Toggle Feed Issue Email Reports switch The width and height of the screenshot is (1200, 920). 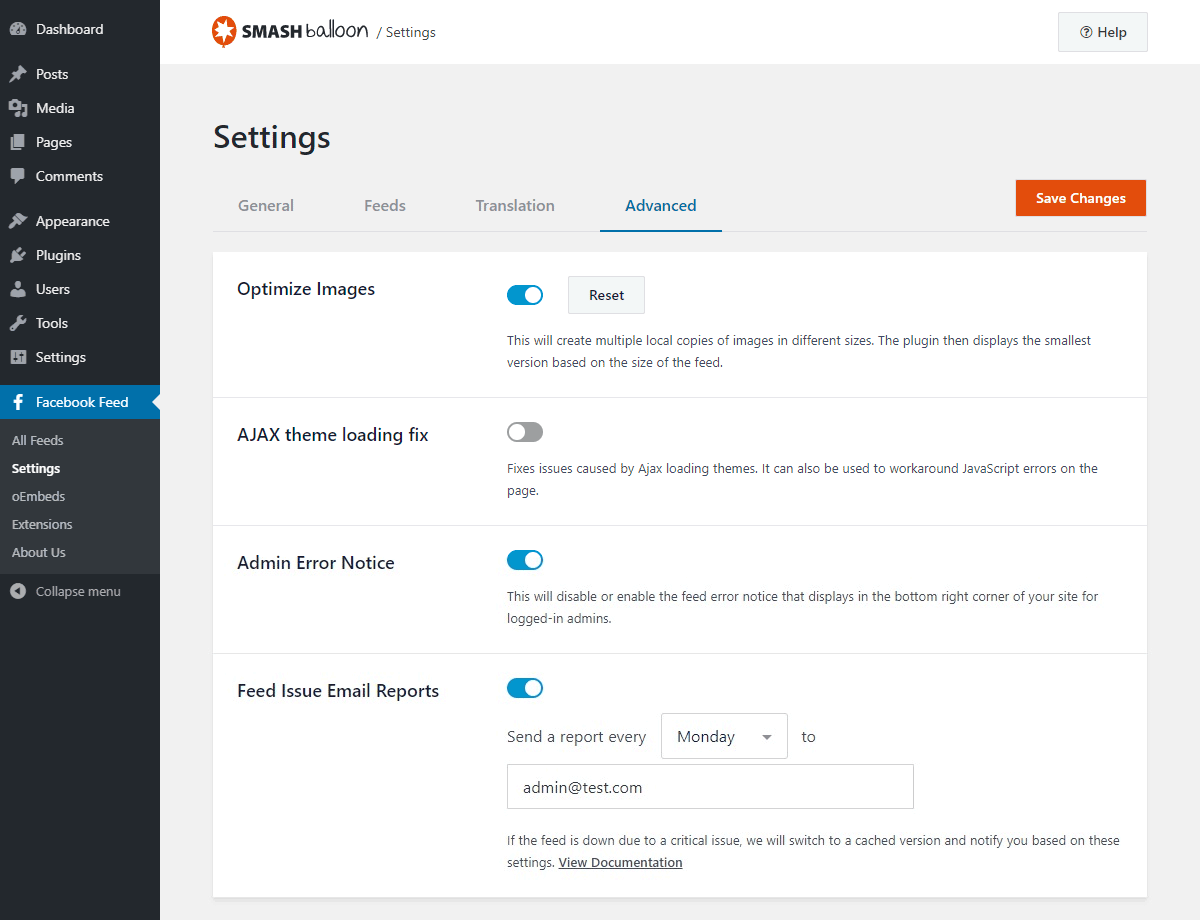pyautogui.click(x=525, y=688)
